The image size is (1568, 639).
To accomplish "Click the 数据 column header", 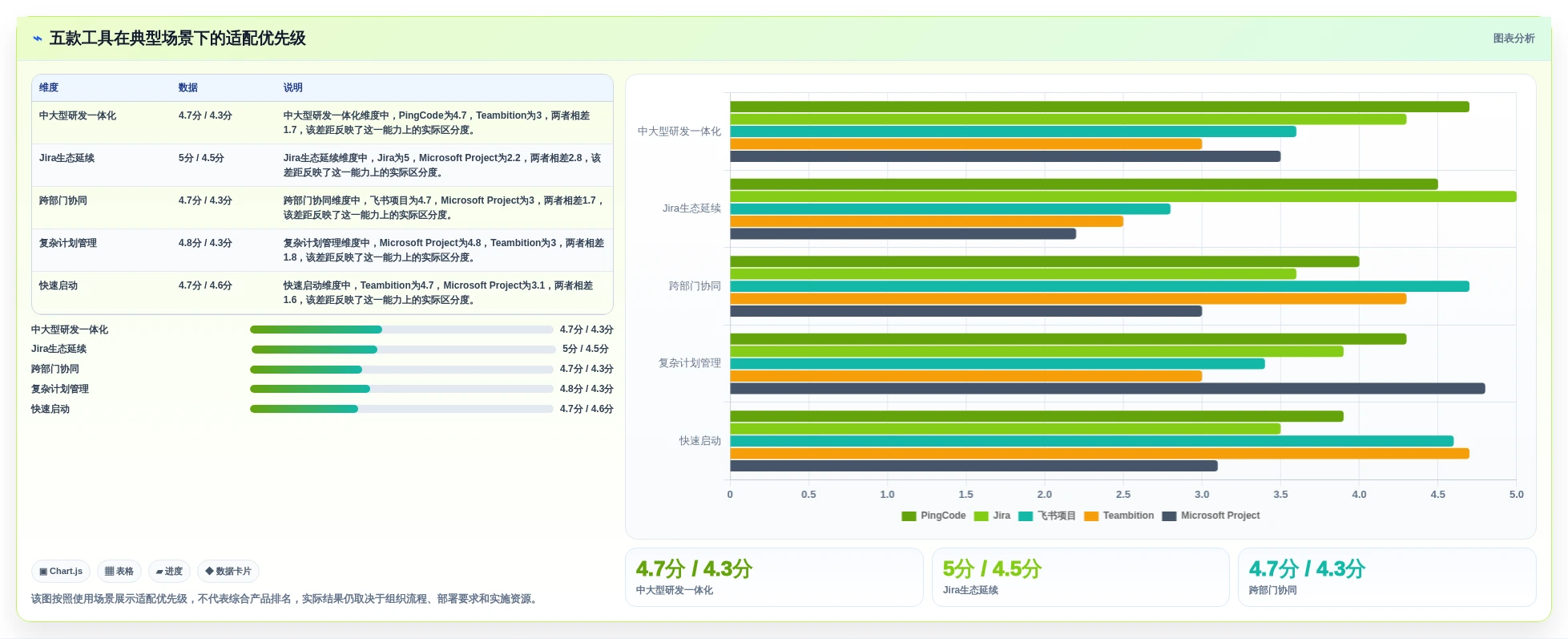I will pos(188,87).
